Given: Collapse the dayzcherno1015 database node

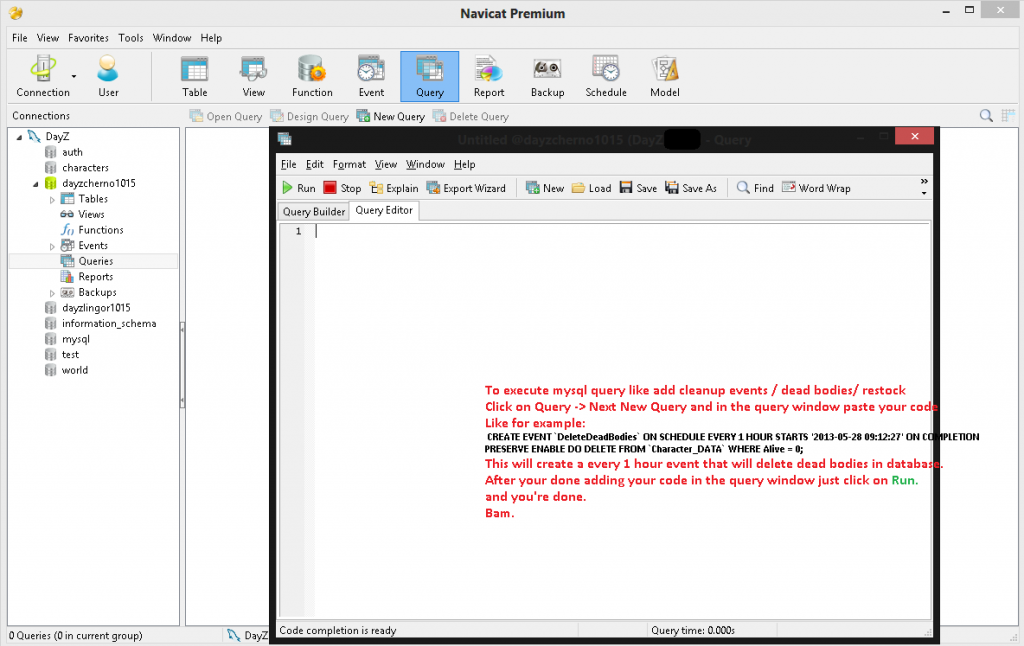Looking at the screenshot, I should (x=37, y=184).
